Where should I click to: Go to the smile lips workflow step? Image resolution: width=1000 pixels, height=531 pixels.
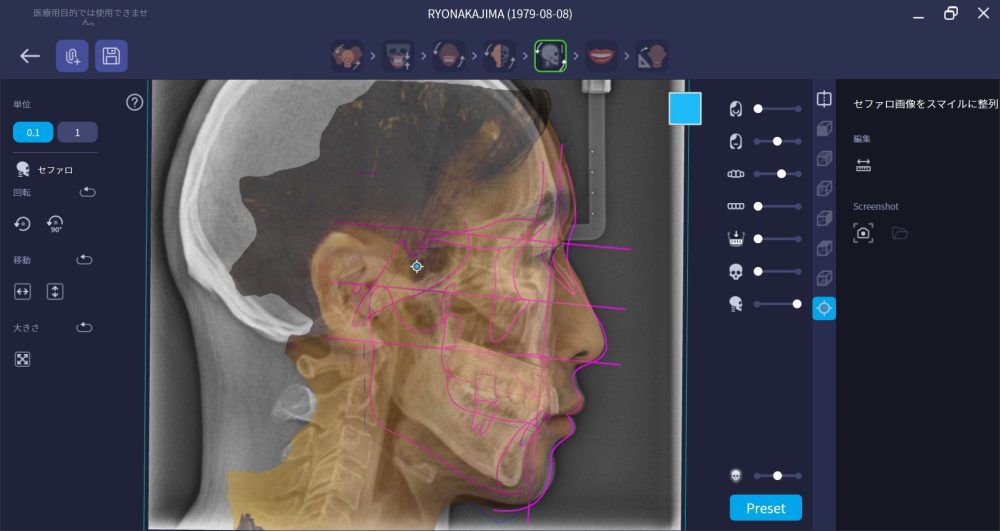tap(601, 56)
